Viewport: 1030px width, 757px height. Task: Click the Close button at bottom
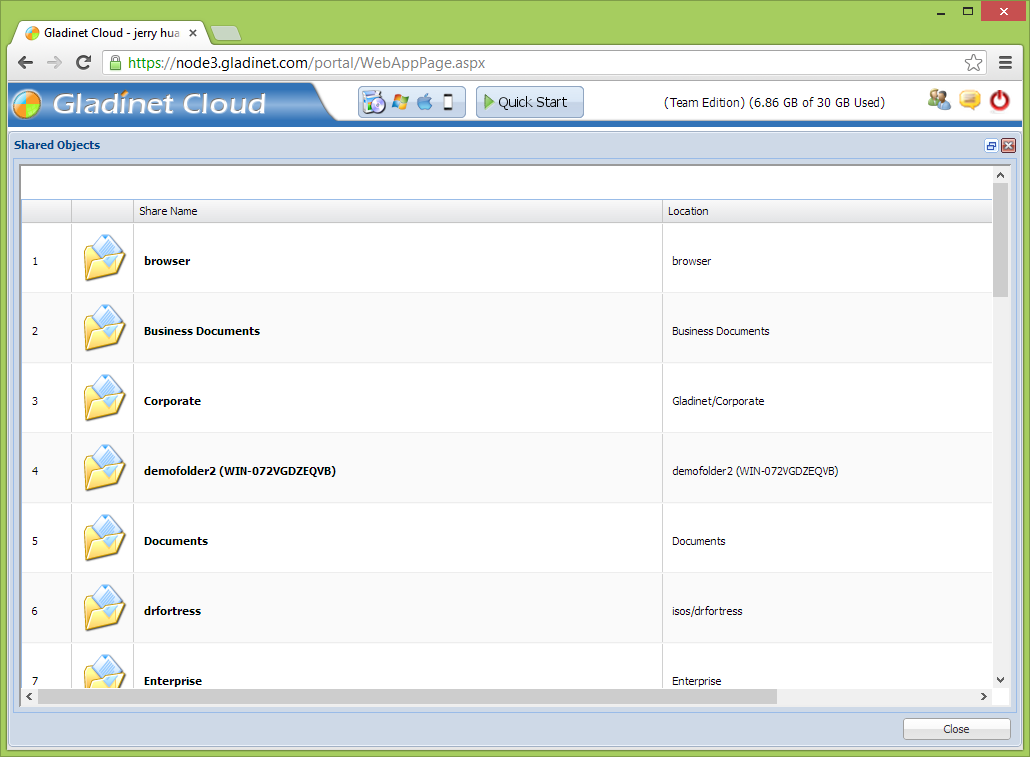click(956, 729)
